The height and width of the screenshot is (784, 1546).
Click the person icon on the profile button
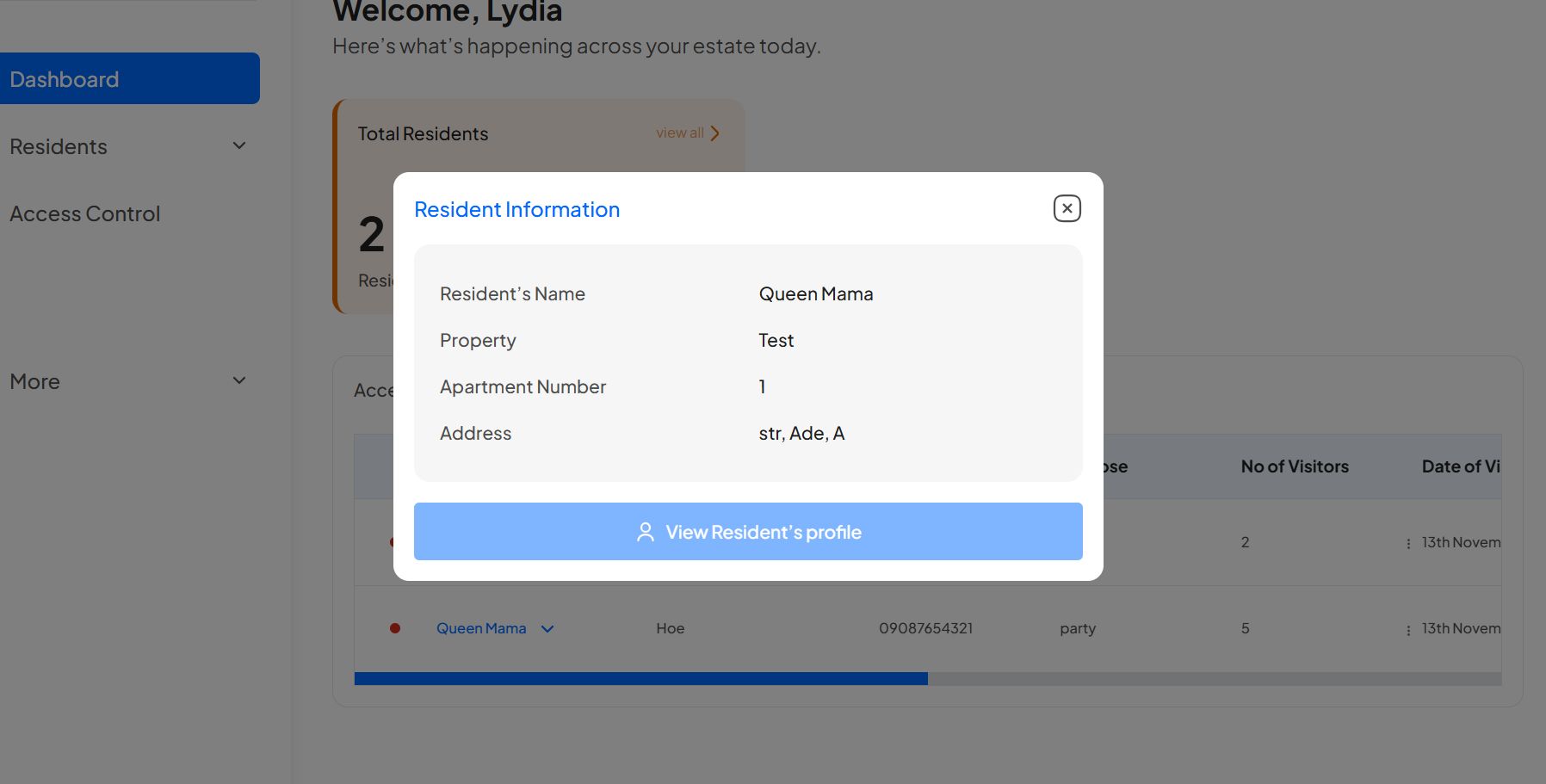click(645, 532)
